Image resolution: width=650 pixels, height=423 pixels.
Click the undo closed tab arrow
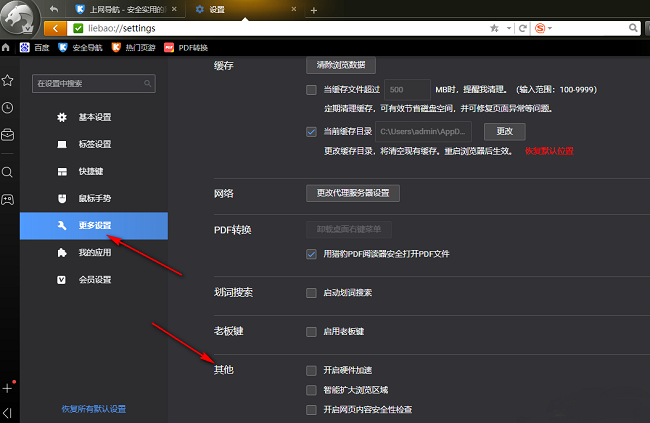click(54, 9)
